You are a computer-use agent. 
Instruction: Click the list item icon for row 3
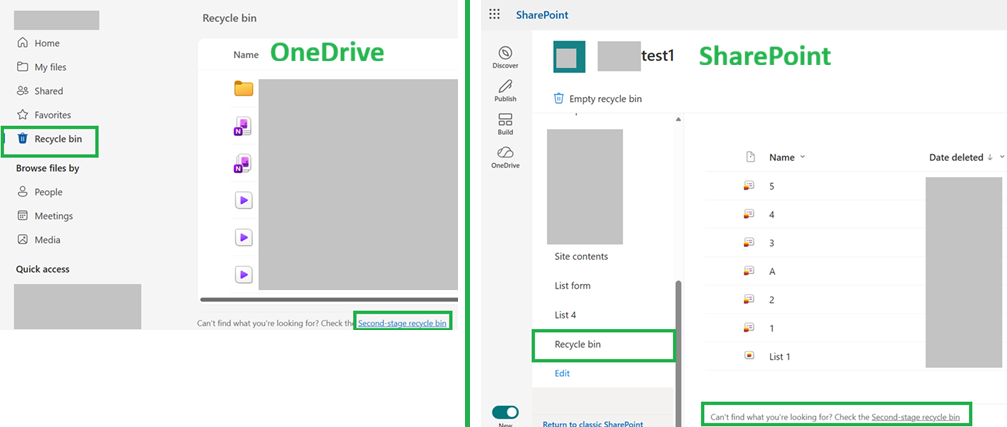tap(748, 243)
